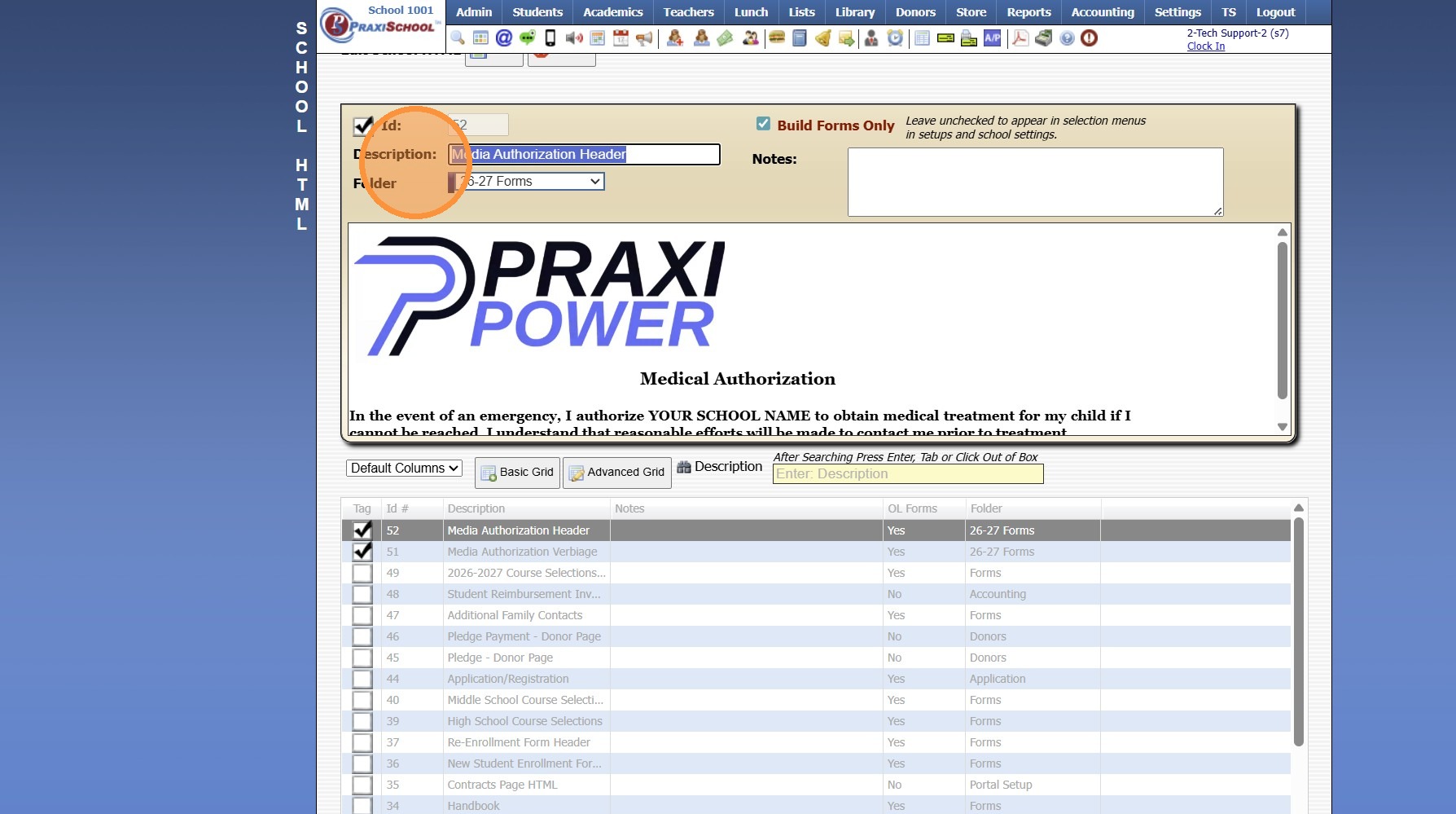Tick the tag checkbox for row 46
The image size is (1456, 814).
click(362, 636)
